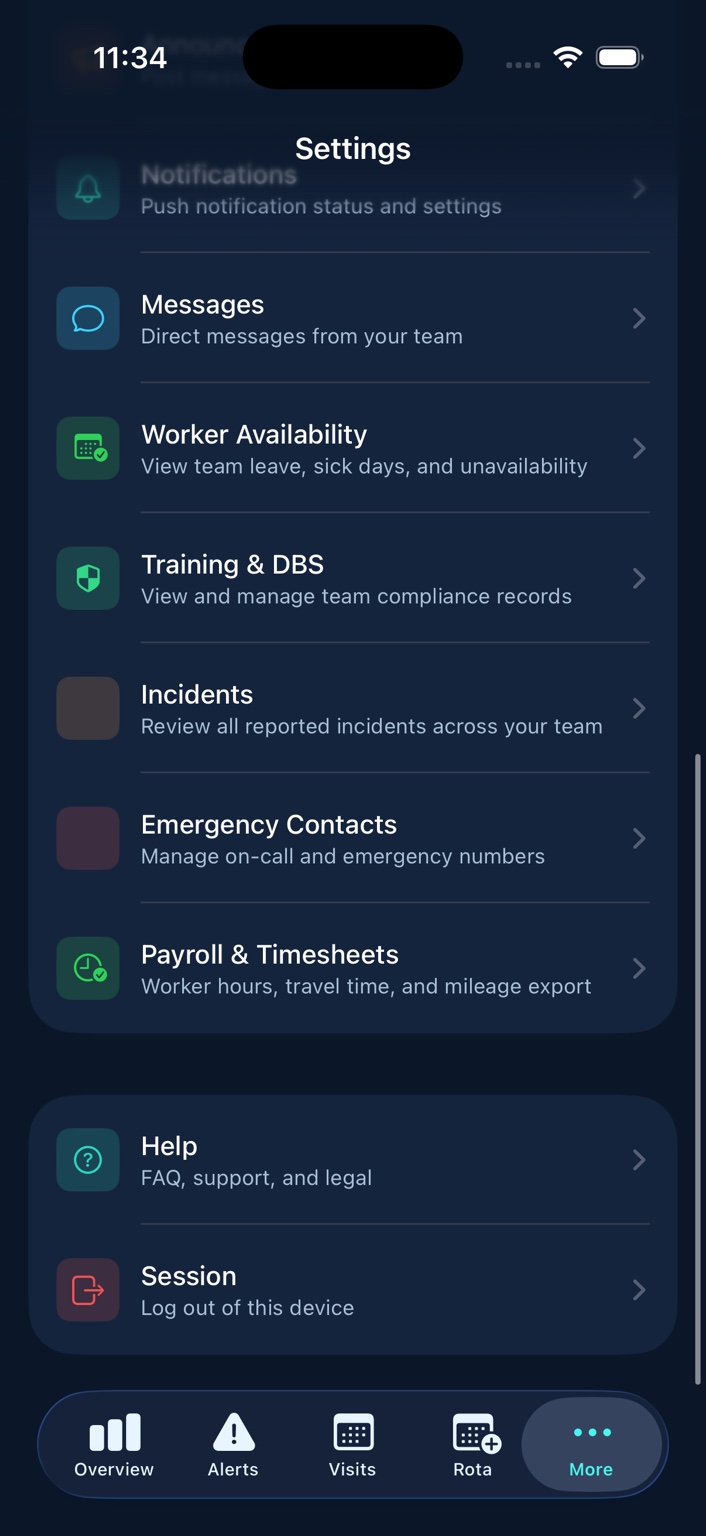The height and width of the screenshot is (1536, 706).
Task: Tap the Visits calendar icon
Action: (x=353, y=1432)
